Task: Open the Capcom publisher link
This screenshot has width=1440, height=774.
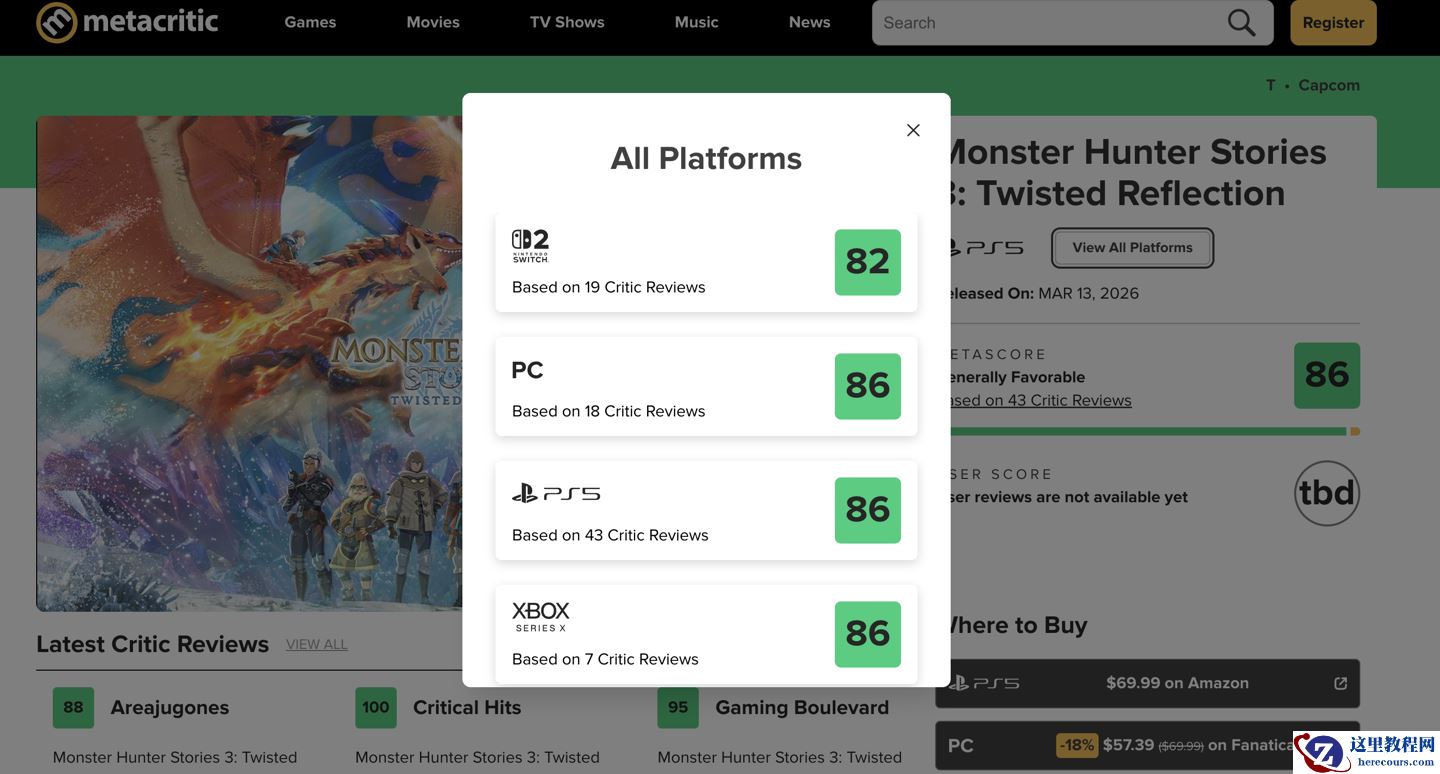Action: coord(1329,85)
